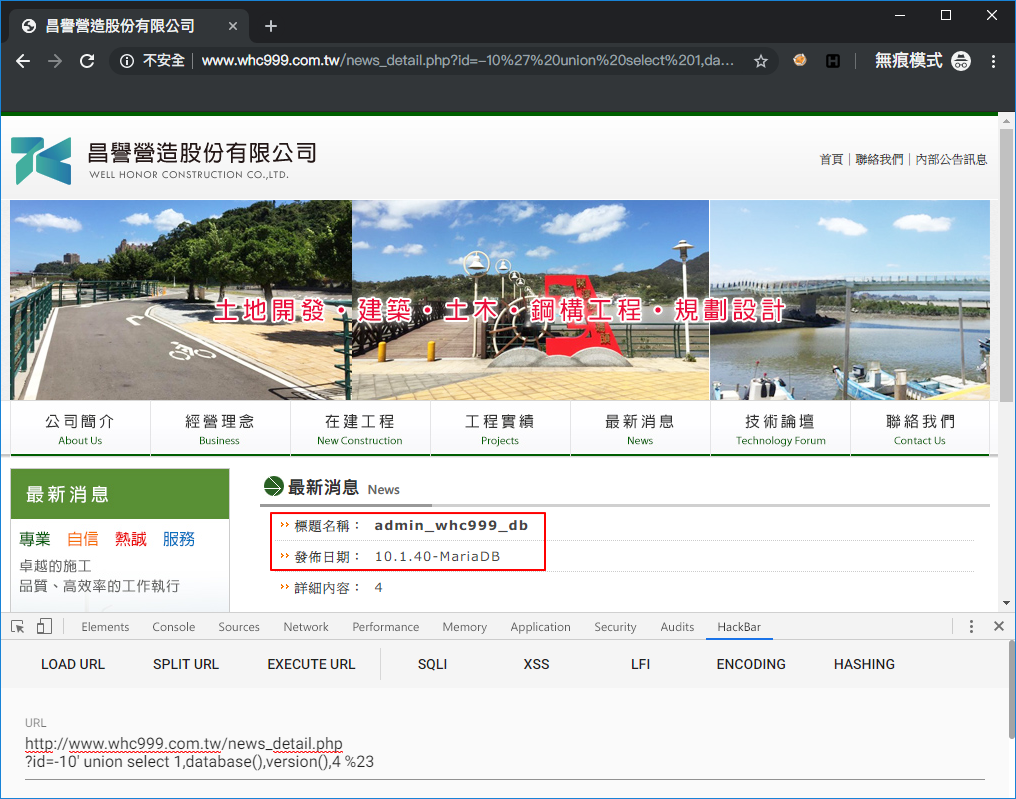Image resolution: width=1016 pixels, height=799 pixels.
Task: Go back using the browser back arrow
Action: point(23,61)
